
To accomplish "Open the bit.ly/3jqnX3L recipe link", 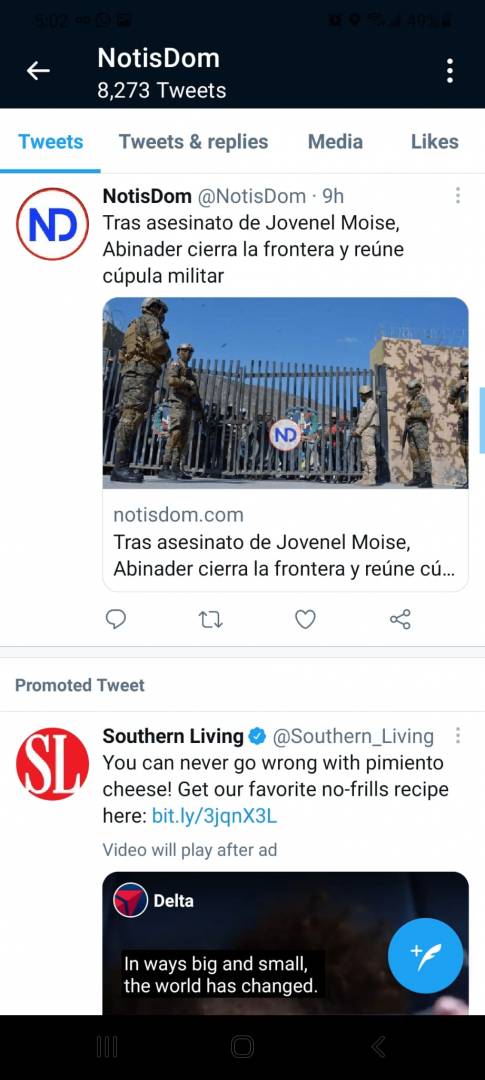I will [214, 817].
